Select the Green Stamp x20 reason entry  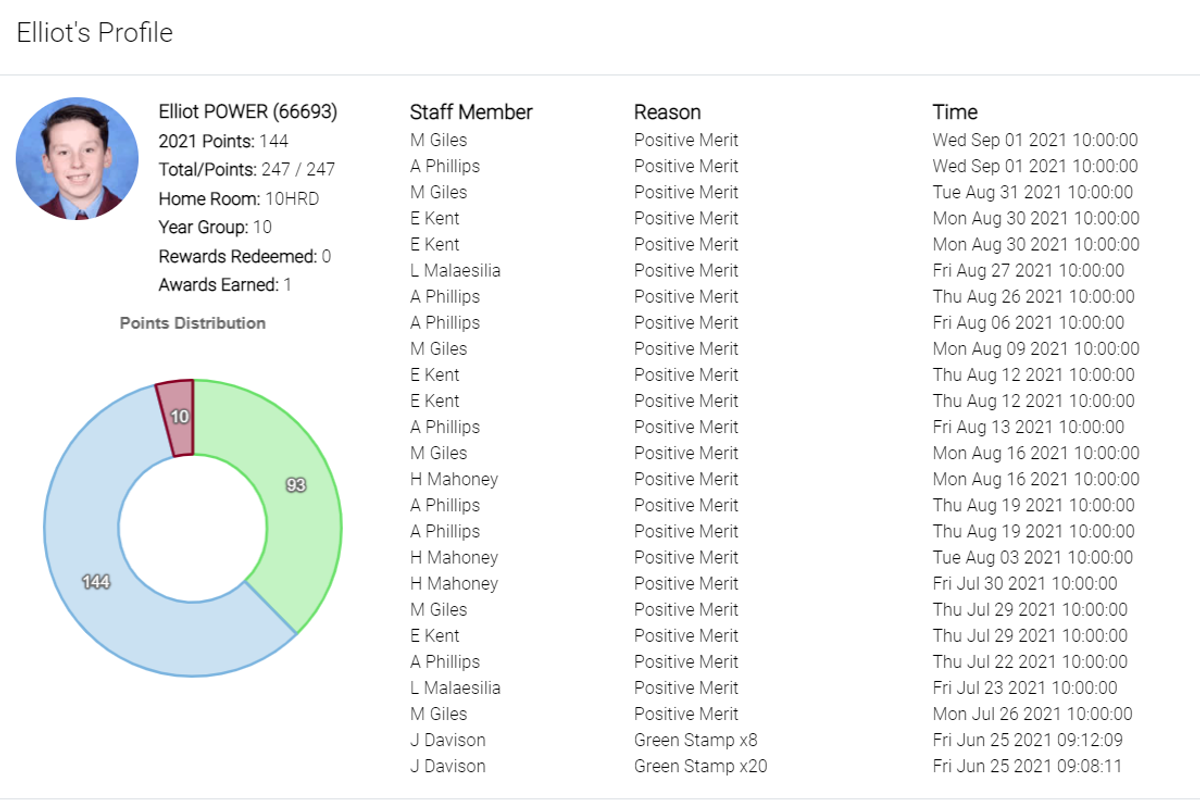tap(701, 766)
